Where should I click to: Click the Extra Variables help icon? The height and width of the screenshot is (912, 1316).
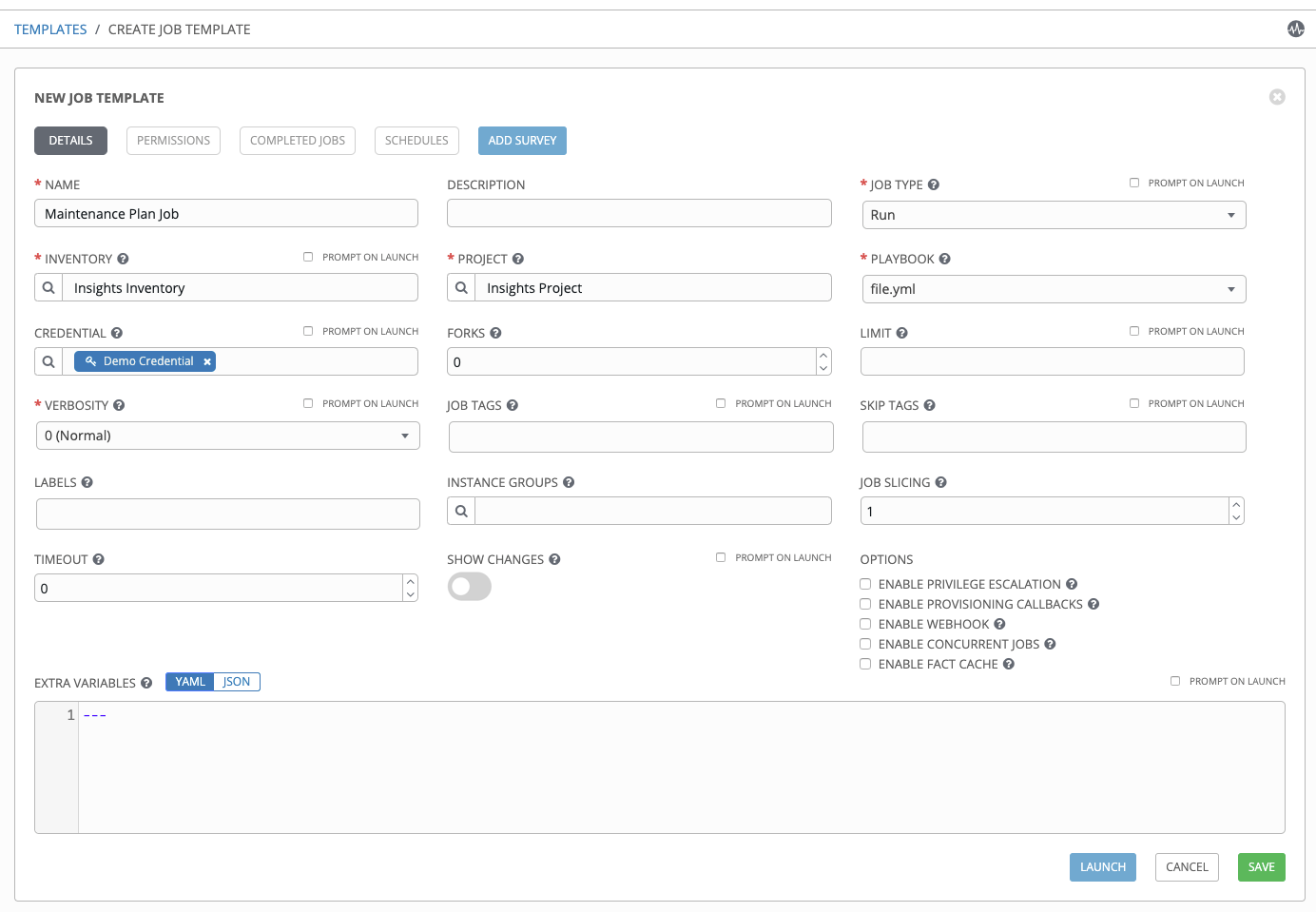click(x=146, y=683)
